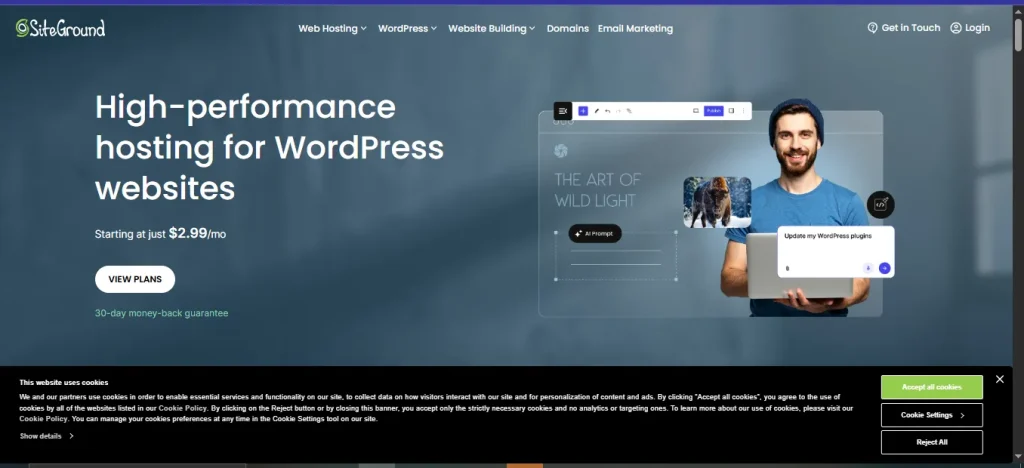Click the round code editor icon
1024x468 pixels.
(880, 204)
